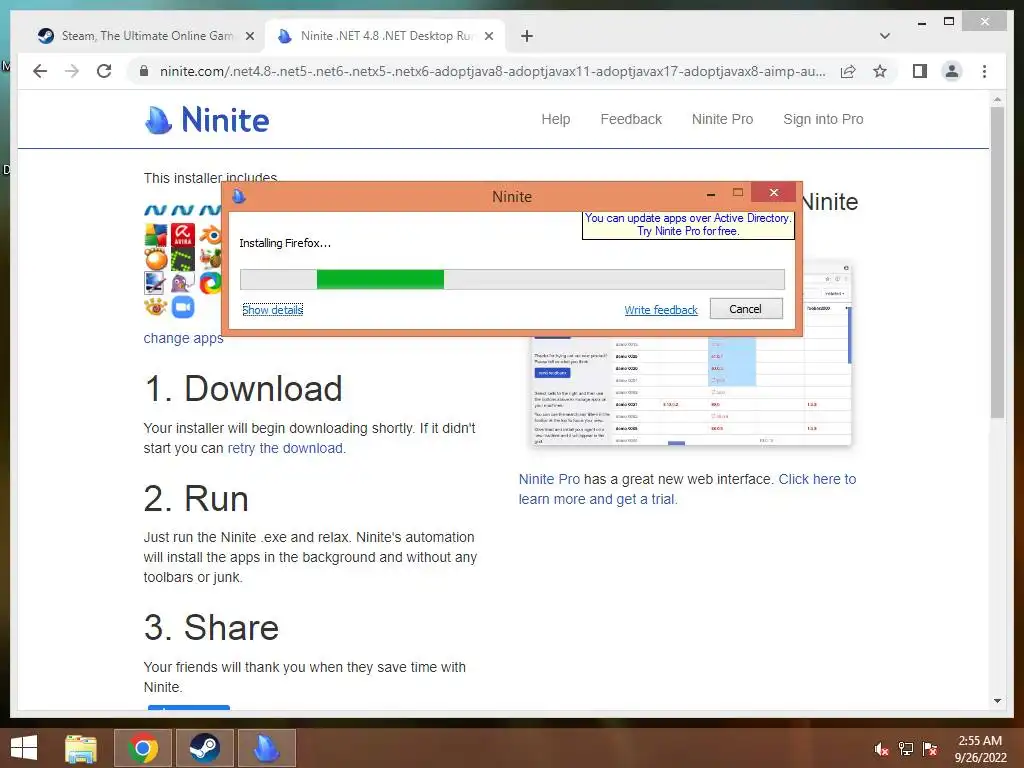Click the muted volume tray icon
The height and width of the screenshot is (768, 1024).
click(x=881, y=749)
